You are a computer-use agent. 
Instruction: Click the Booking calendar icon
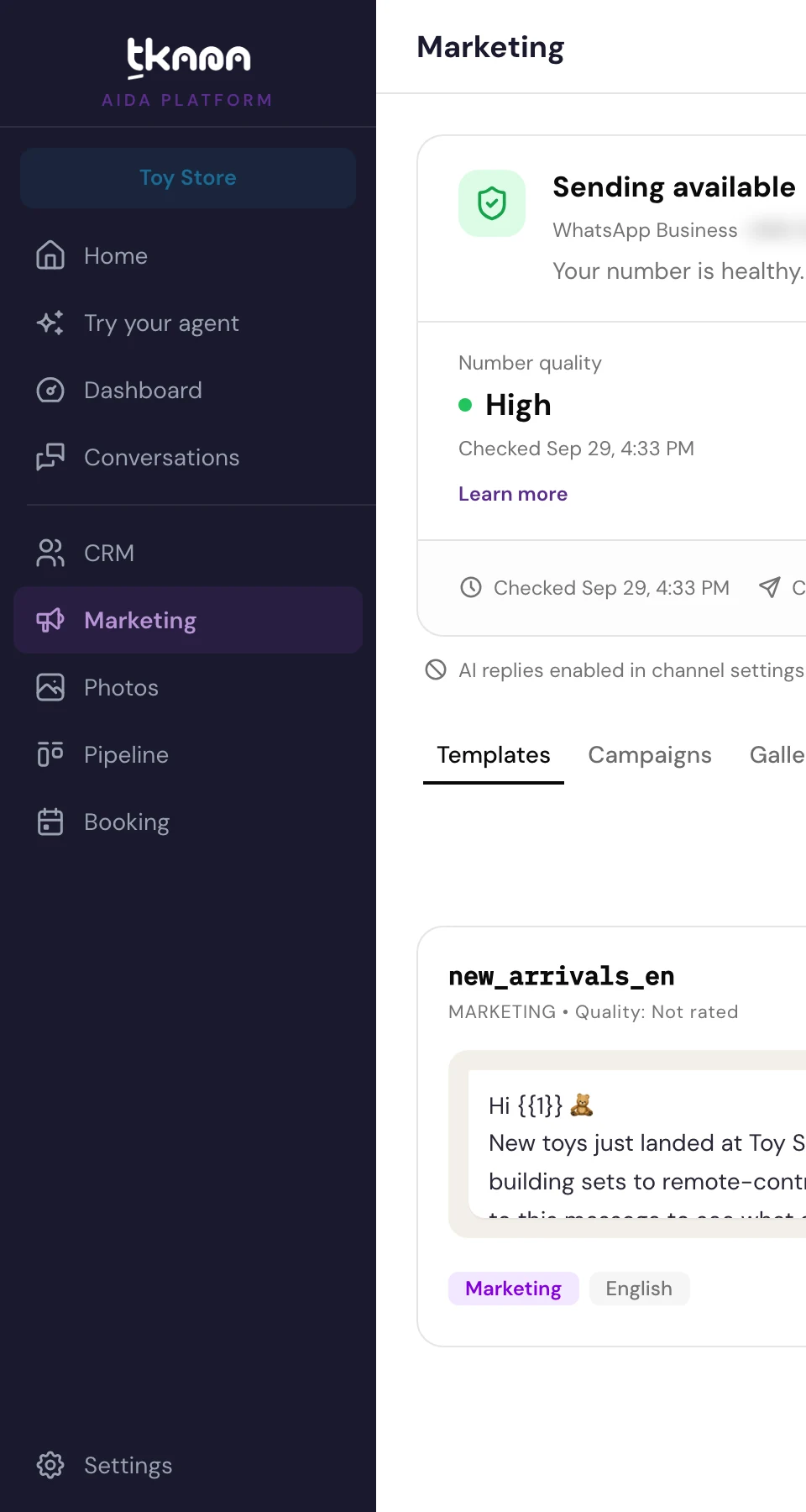pos(50,822)
